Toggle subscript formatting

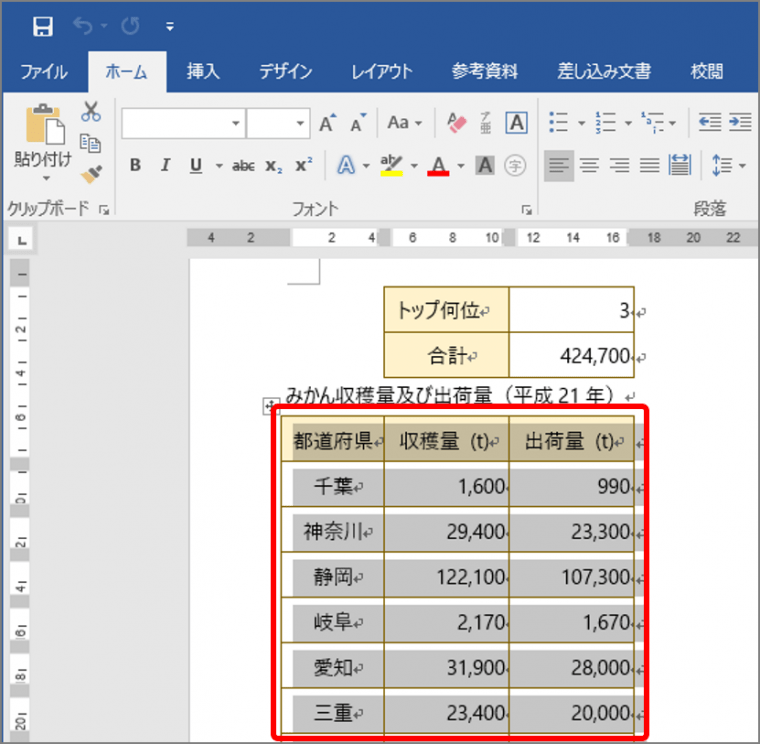pos(273,166)
